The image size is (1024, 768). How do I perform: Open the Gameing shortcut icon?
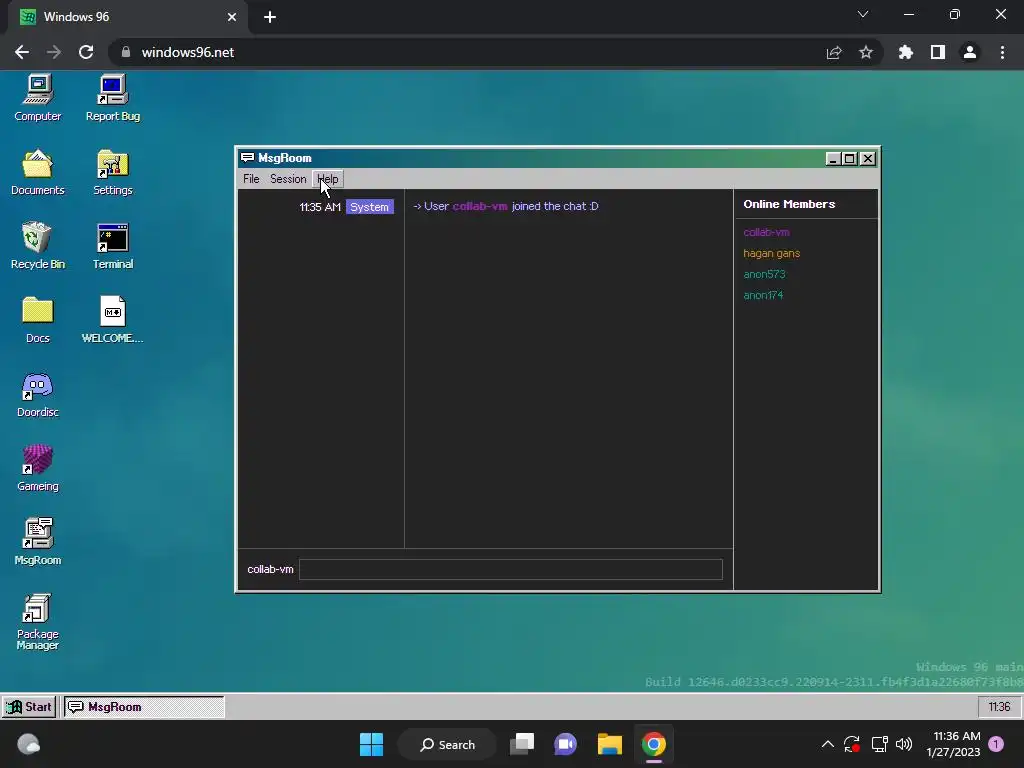[x=37, y=468]
